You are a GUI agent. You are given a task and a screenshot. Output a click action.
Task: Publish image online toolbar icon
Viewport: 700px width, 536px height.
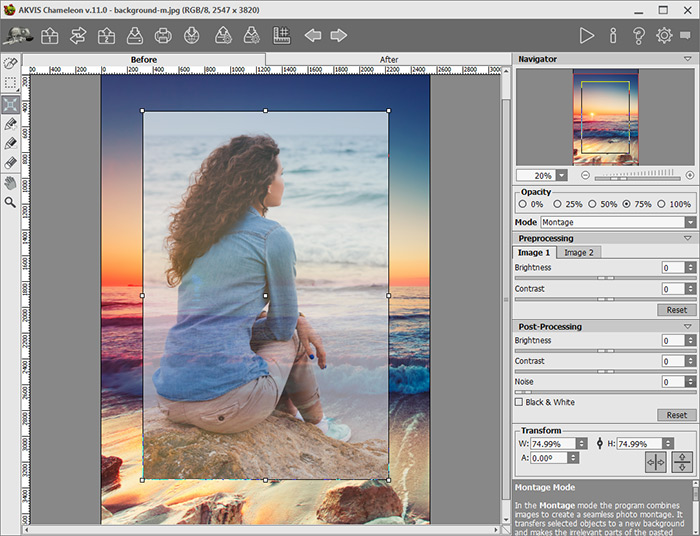click(x=192, y=36)
